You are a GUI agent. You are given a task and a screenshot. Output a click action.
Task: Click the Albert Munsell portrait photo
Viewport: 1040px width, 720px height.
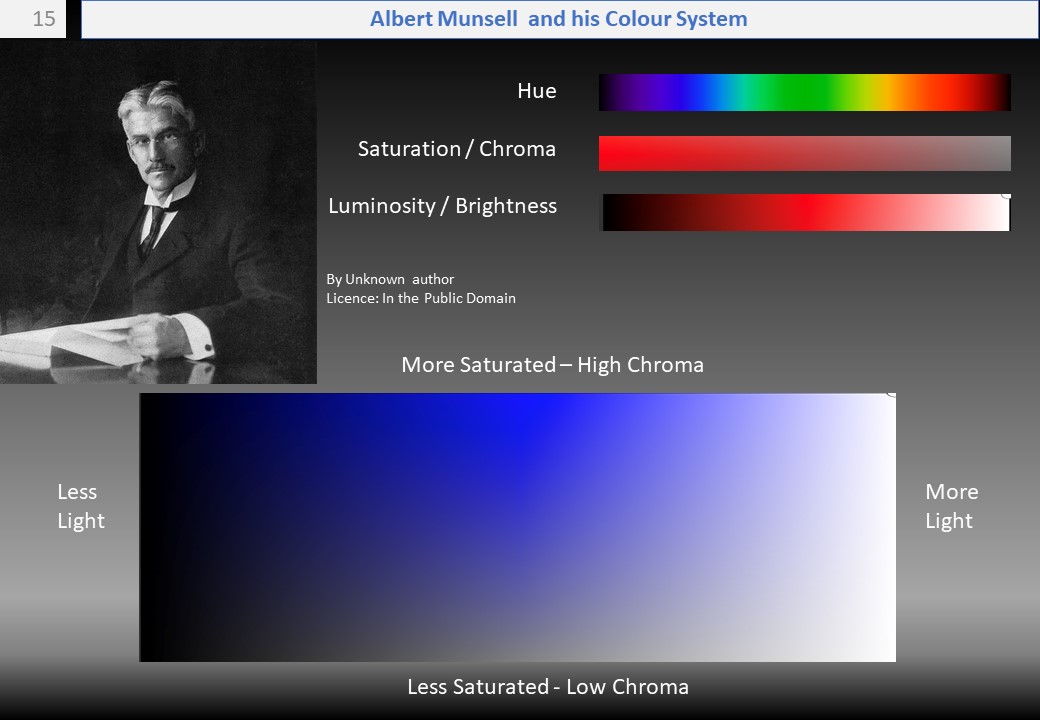[x=158, y=212]
